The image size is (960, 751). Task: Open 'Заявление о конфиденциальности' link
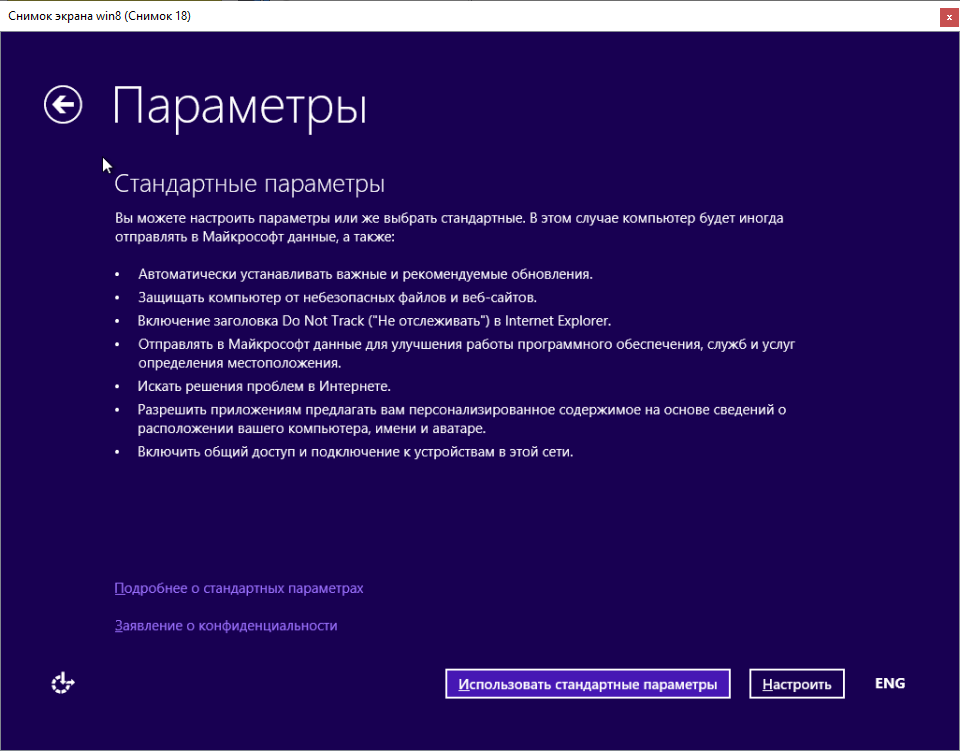226,626
